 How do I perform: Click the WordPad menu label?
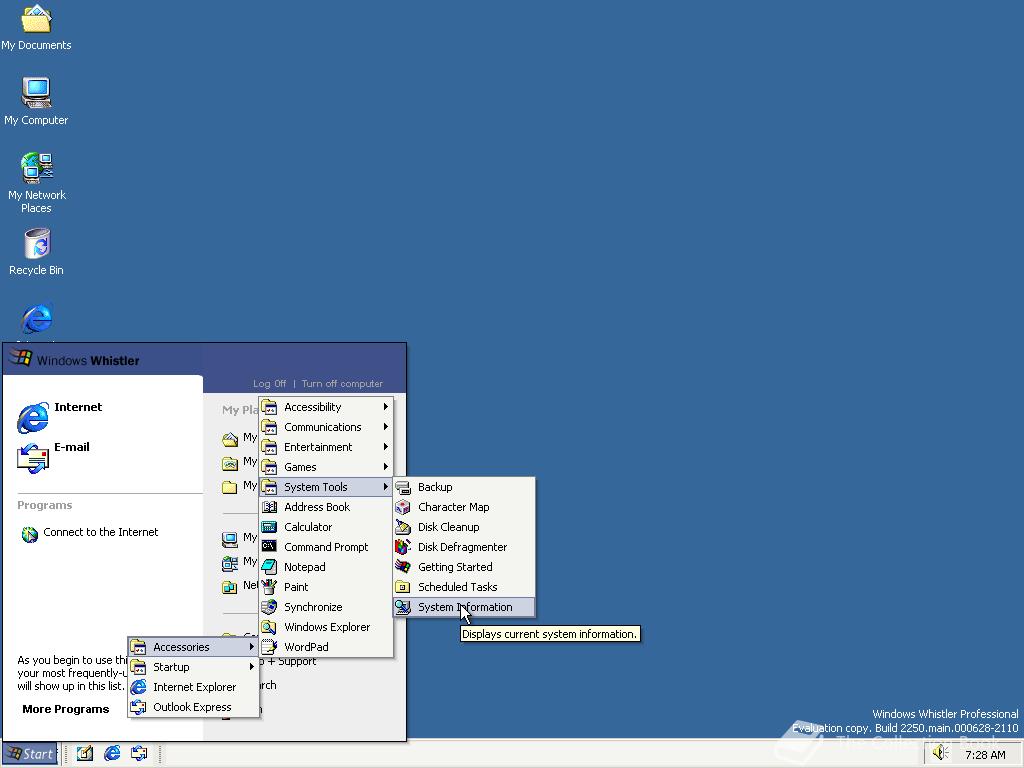coord(306,647)
